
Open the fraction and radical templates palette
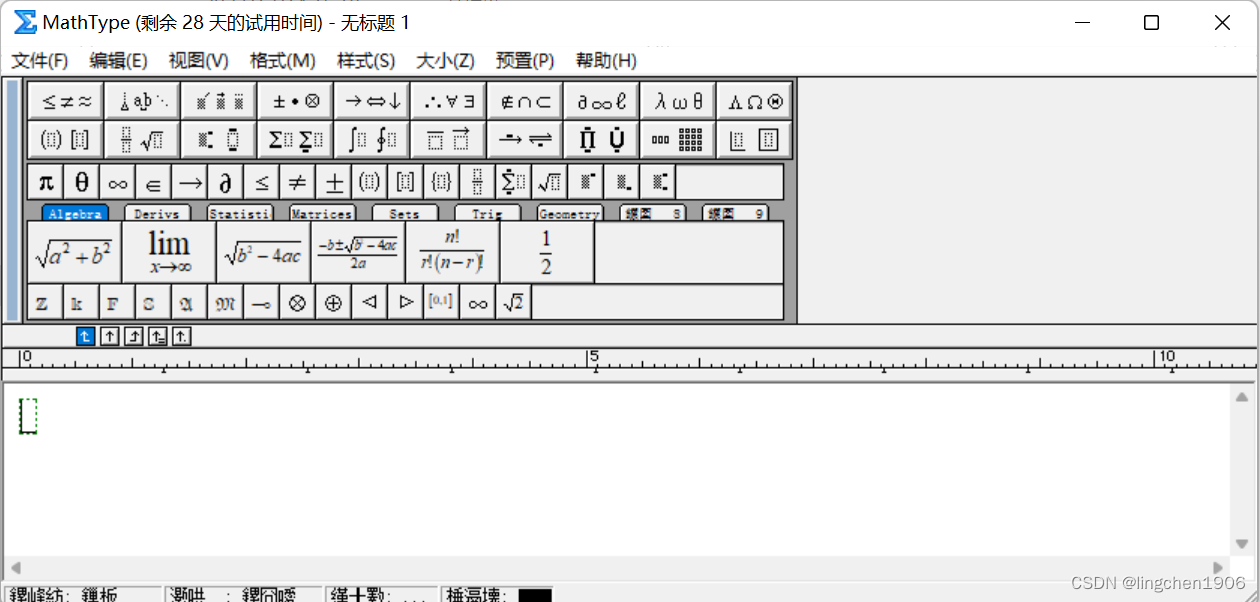point(142,139)
